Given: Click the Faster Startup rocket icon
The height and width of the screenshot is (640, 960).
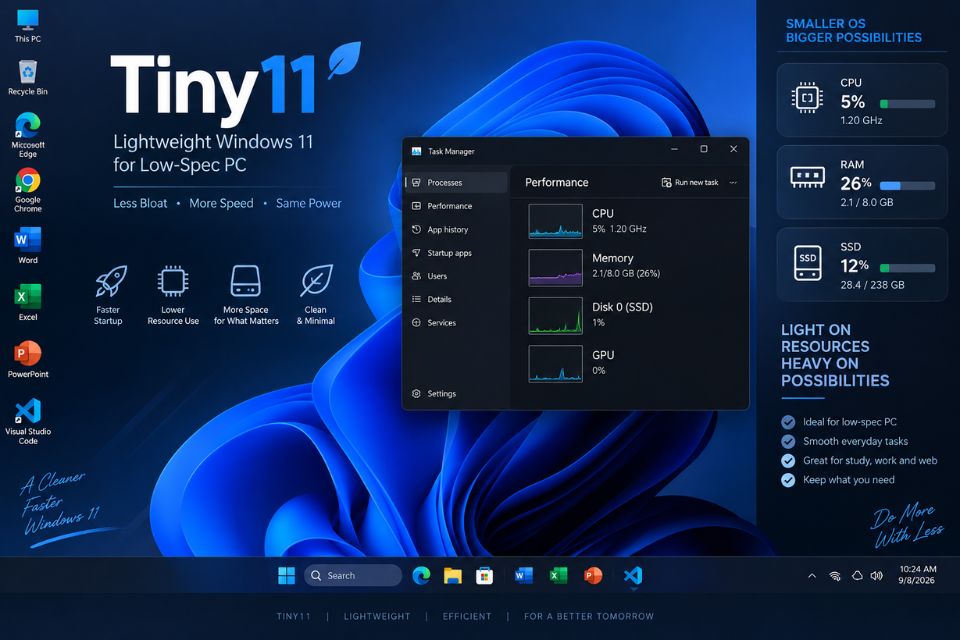Looking at the screenshot, I should (x=111, y=281).
